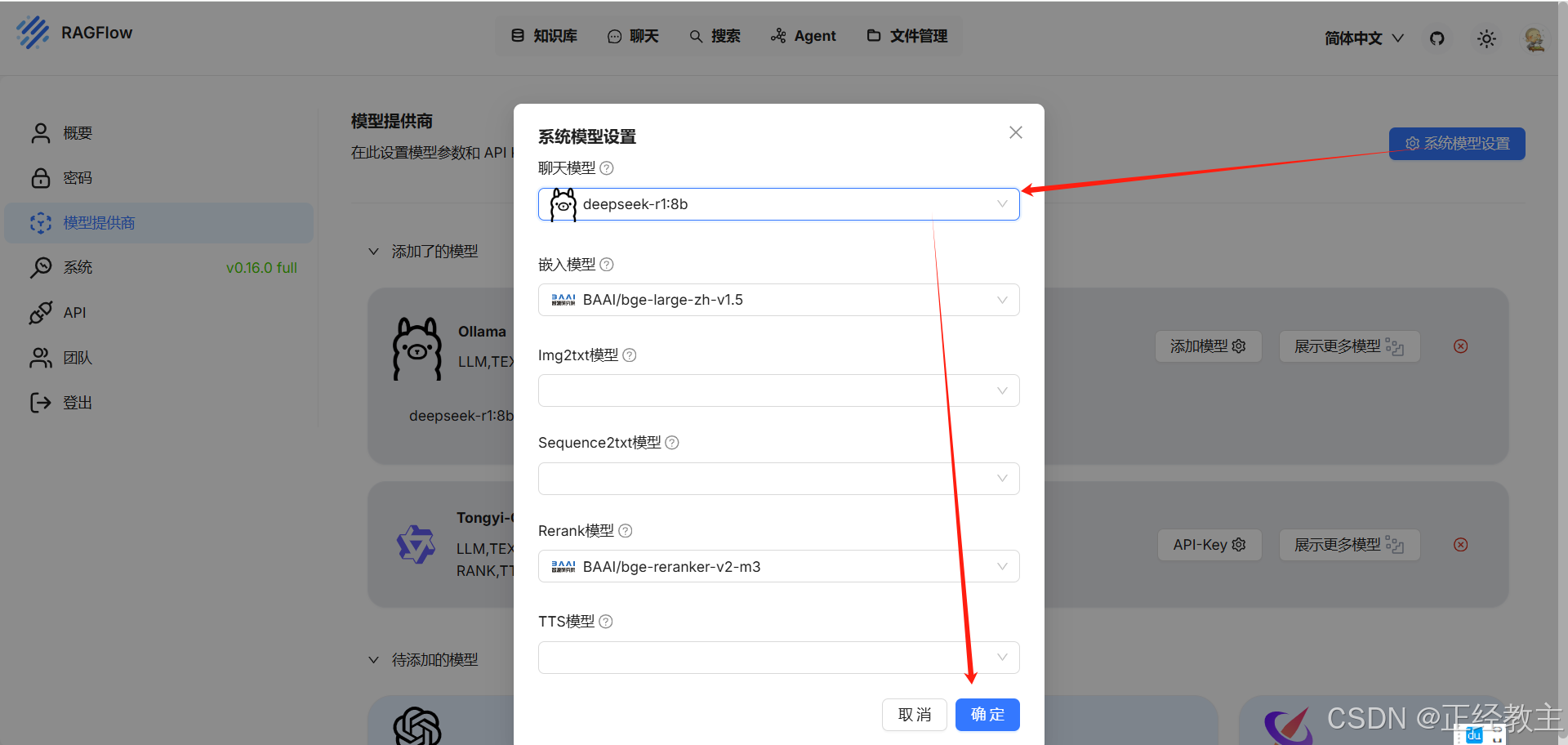Image resolution: width=1568 pixels, height=745 pixels.
Task: Open the Agent tab
Action: (804, 36)
